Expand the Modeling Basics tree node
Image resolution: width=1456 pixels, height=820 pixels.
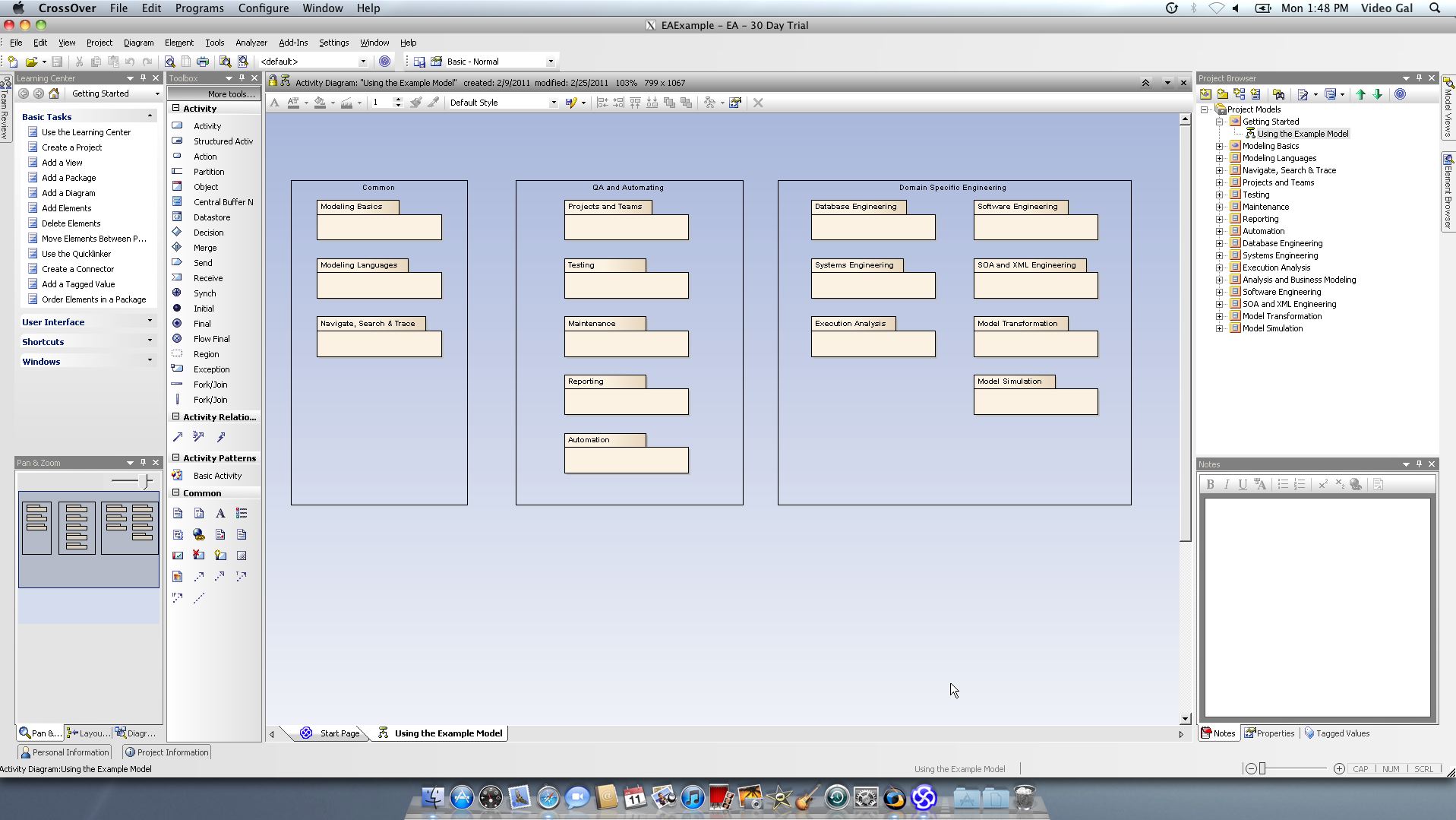[x=1220, y=146]
